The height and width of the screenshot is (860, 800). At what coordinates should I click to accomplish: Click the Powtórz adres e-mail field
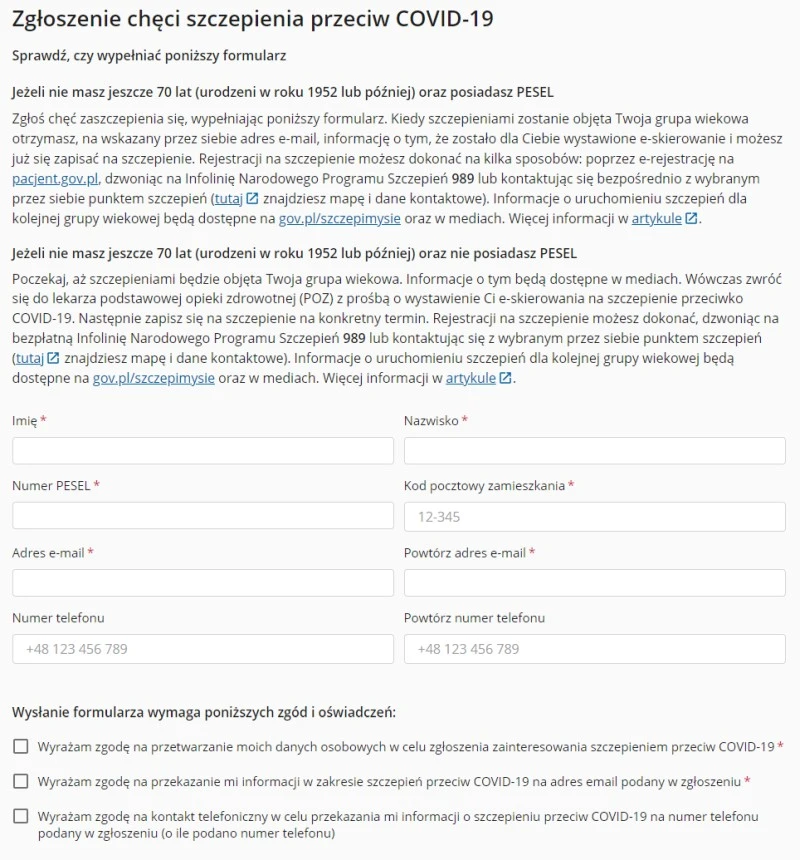(x=594, y=583)
